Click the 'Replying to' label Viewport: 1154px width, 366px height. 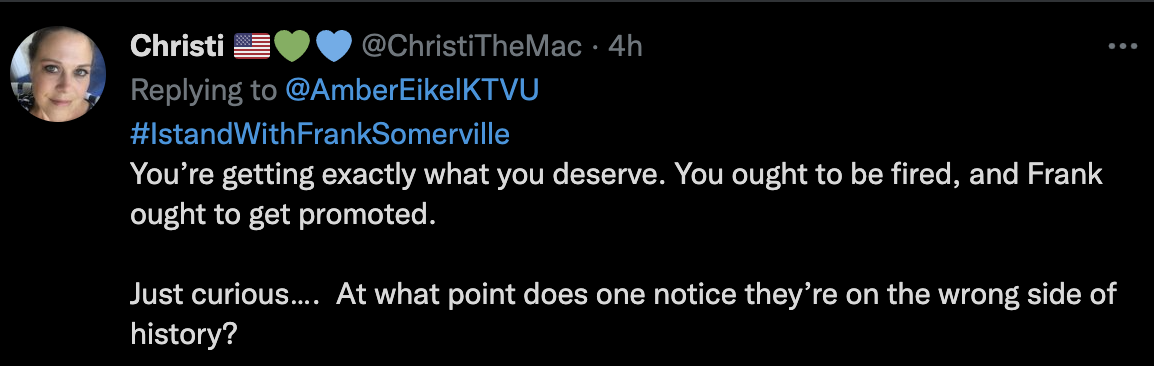click(204, 90)
